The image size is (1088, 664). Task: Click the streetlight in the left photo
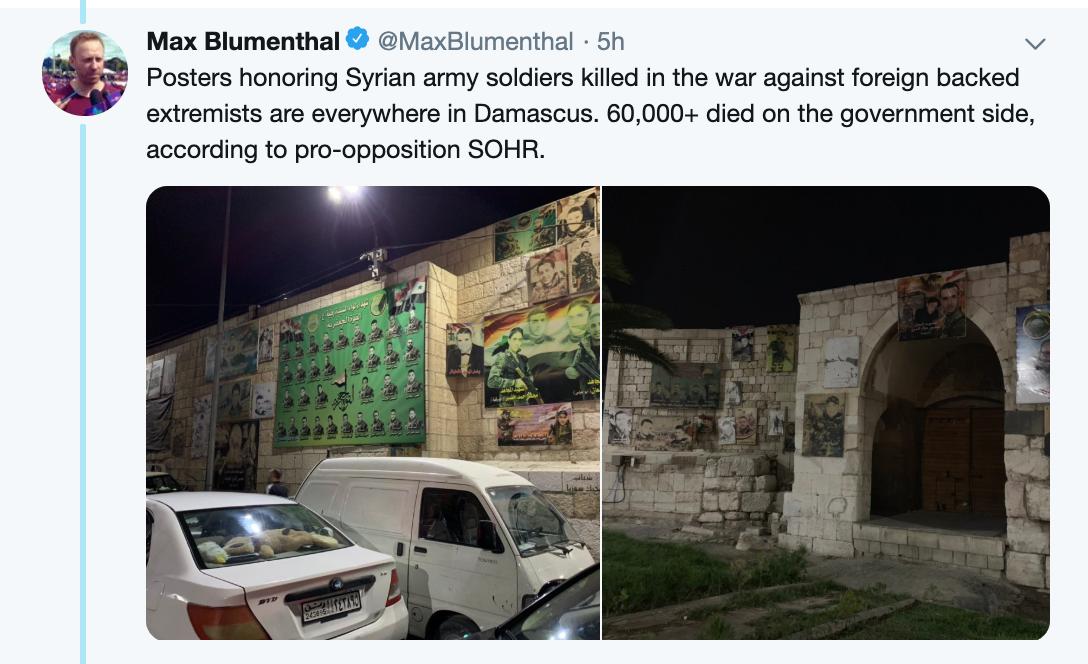pos(345,194)
